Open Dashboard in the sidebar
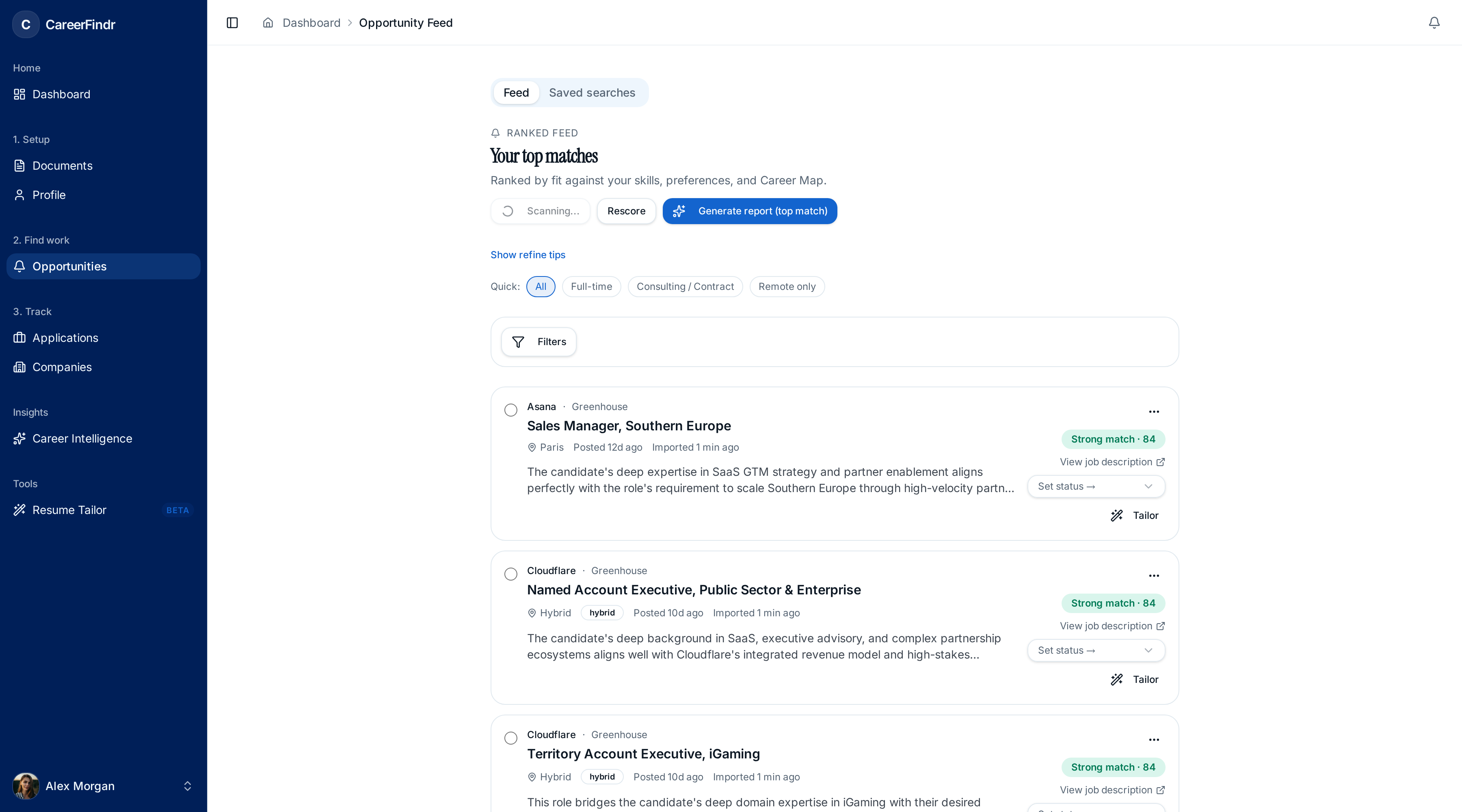Screen dimensions: 1462x812 pos(103,94)
